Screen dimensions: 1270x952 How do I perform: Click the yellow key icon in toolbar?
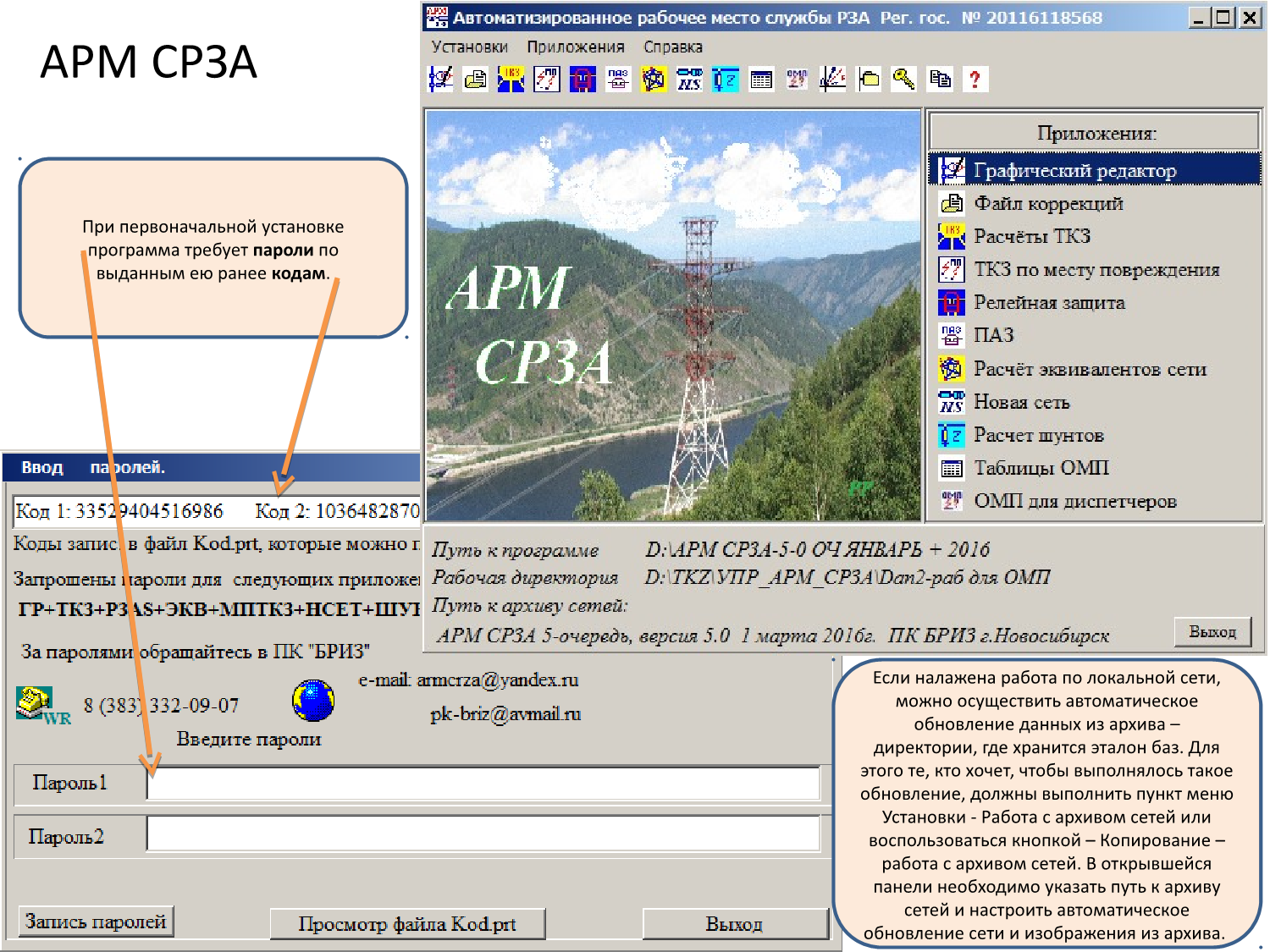point(904,80)
